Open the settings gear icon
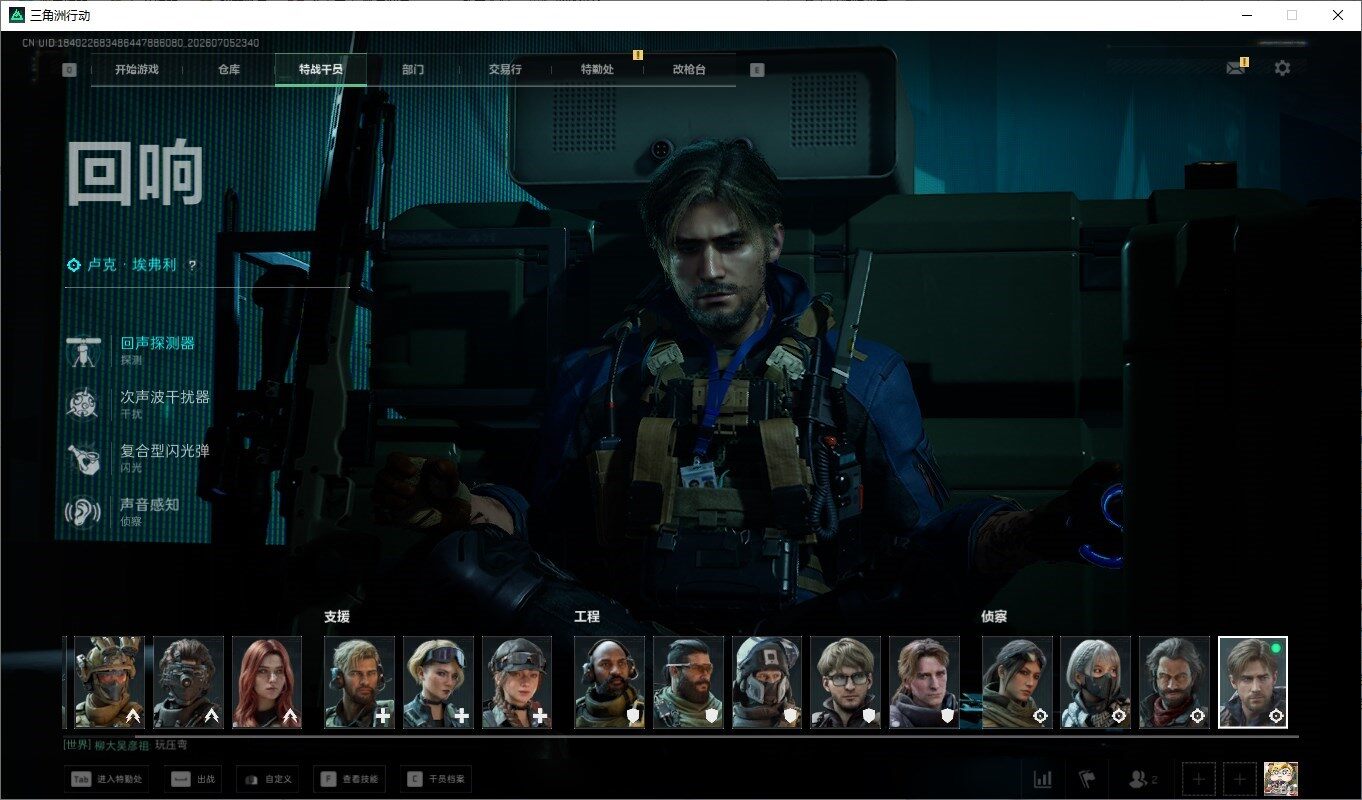The width and height of the screenshot is (1362, 800). (x=1282, y=68)
